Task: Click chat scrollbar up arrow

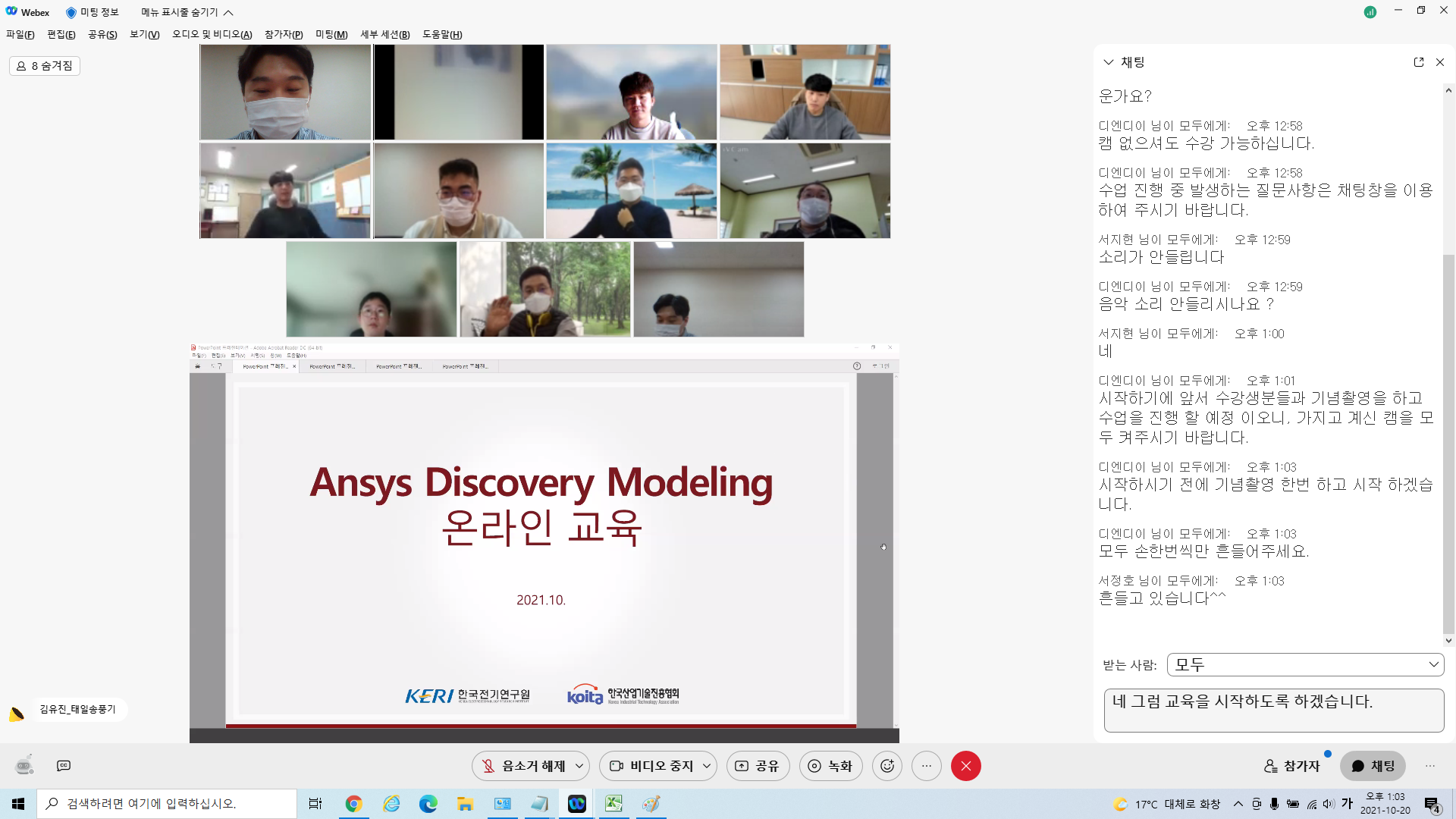Action: click(1448, 91)
